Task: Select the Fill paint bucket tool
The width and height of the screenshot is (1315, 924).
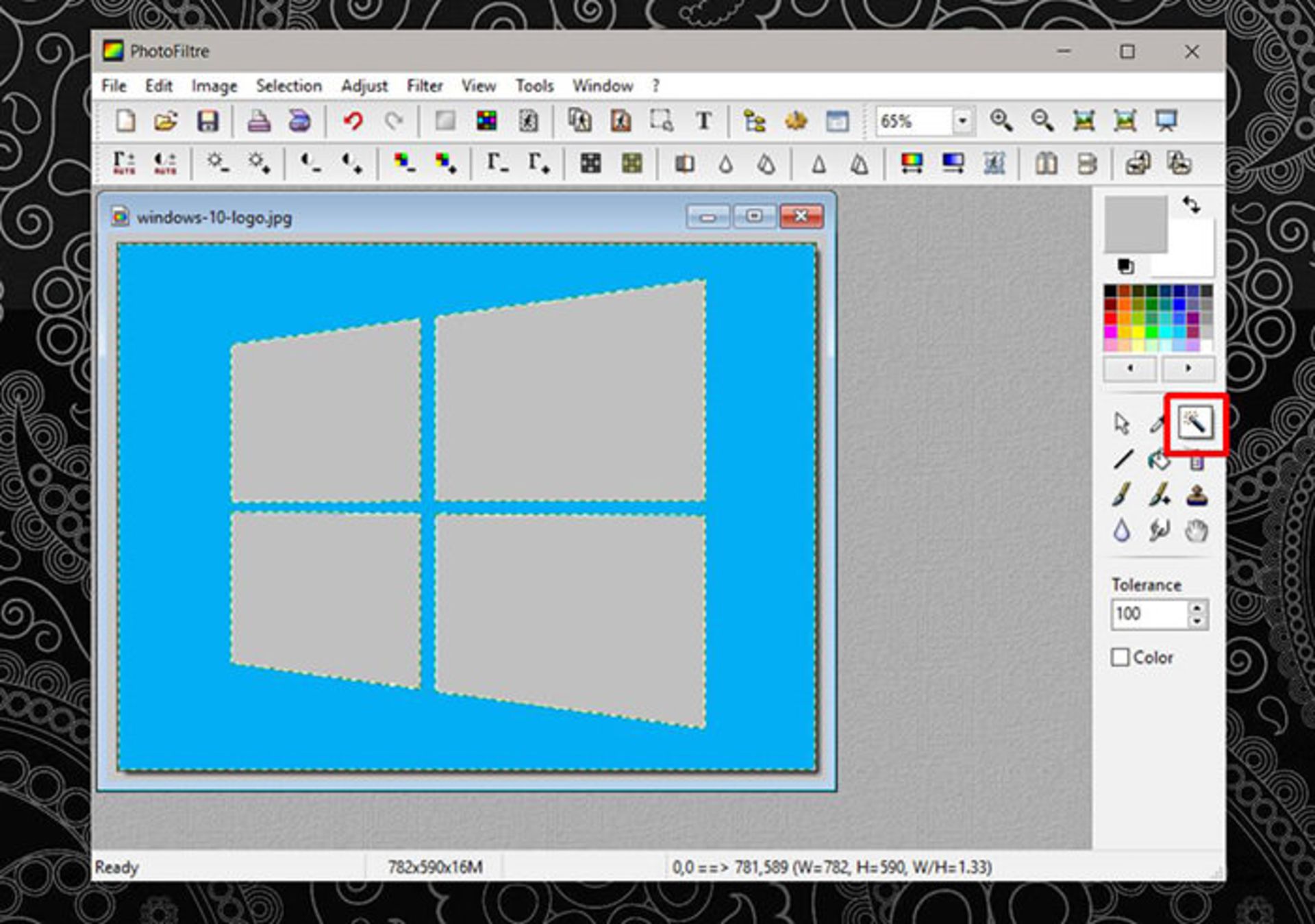Action: (x=1159, y=460)
